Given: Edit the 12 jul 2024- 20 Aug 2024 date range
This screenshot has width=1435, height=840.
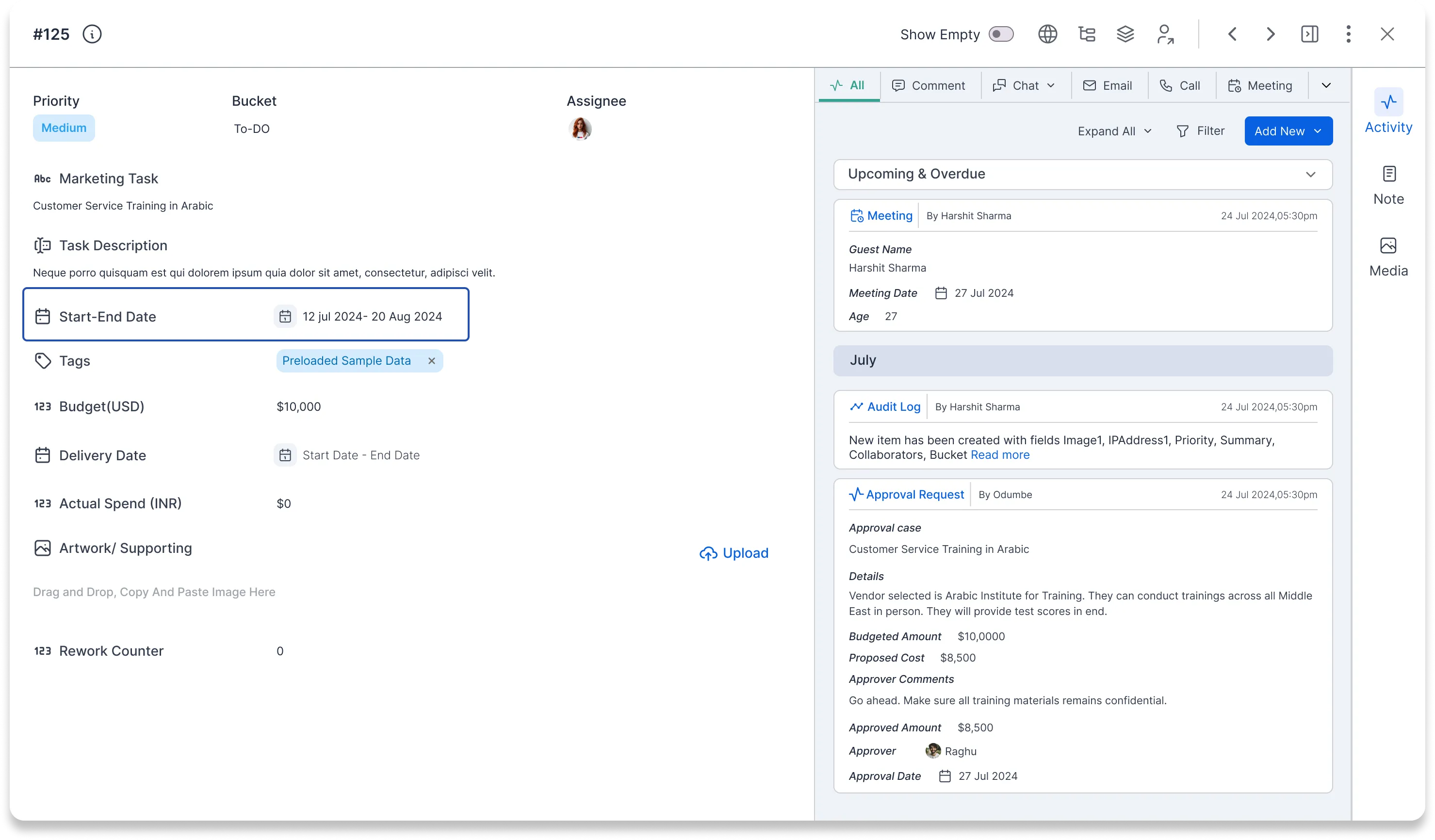Looking at the screenshot, I should click(x=373, y=316).
